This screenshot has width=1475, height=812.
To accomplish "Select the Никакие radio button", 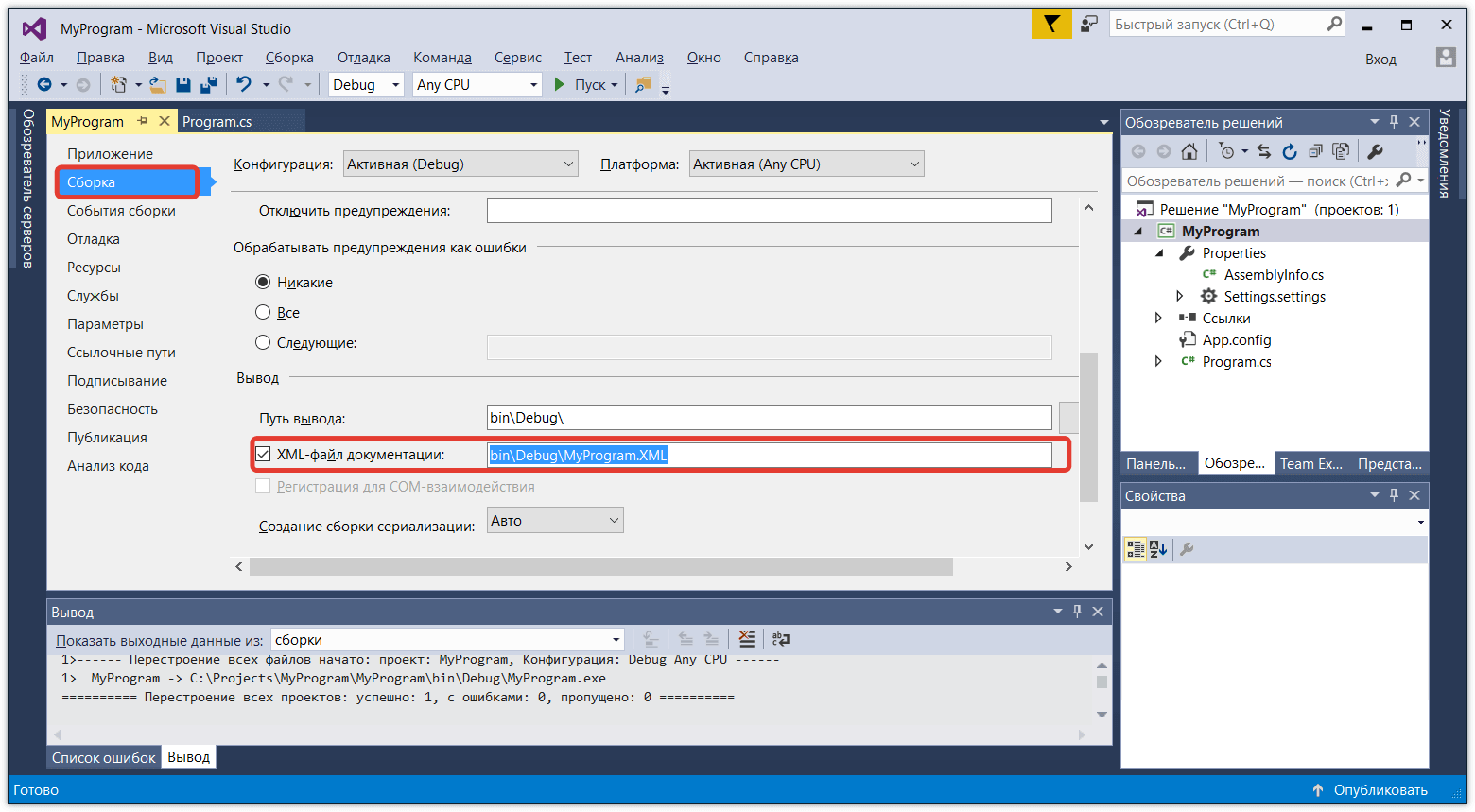I will point(263,282).
